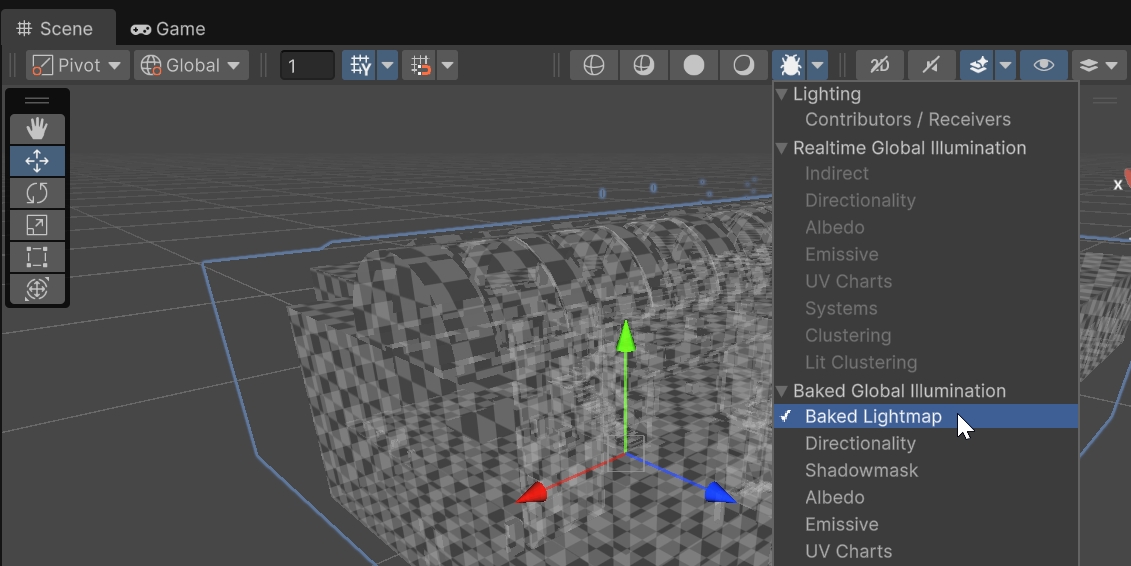
Task: Select the Hand view tool
Action: click(37, 129)
